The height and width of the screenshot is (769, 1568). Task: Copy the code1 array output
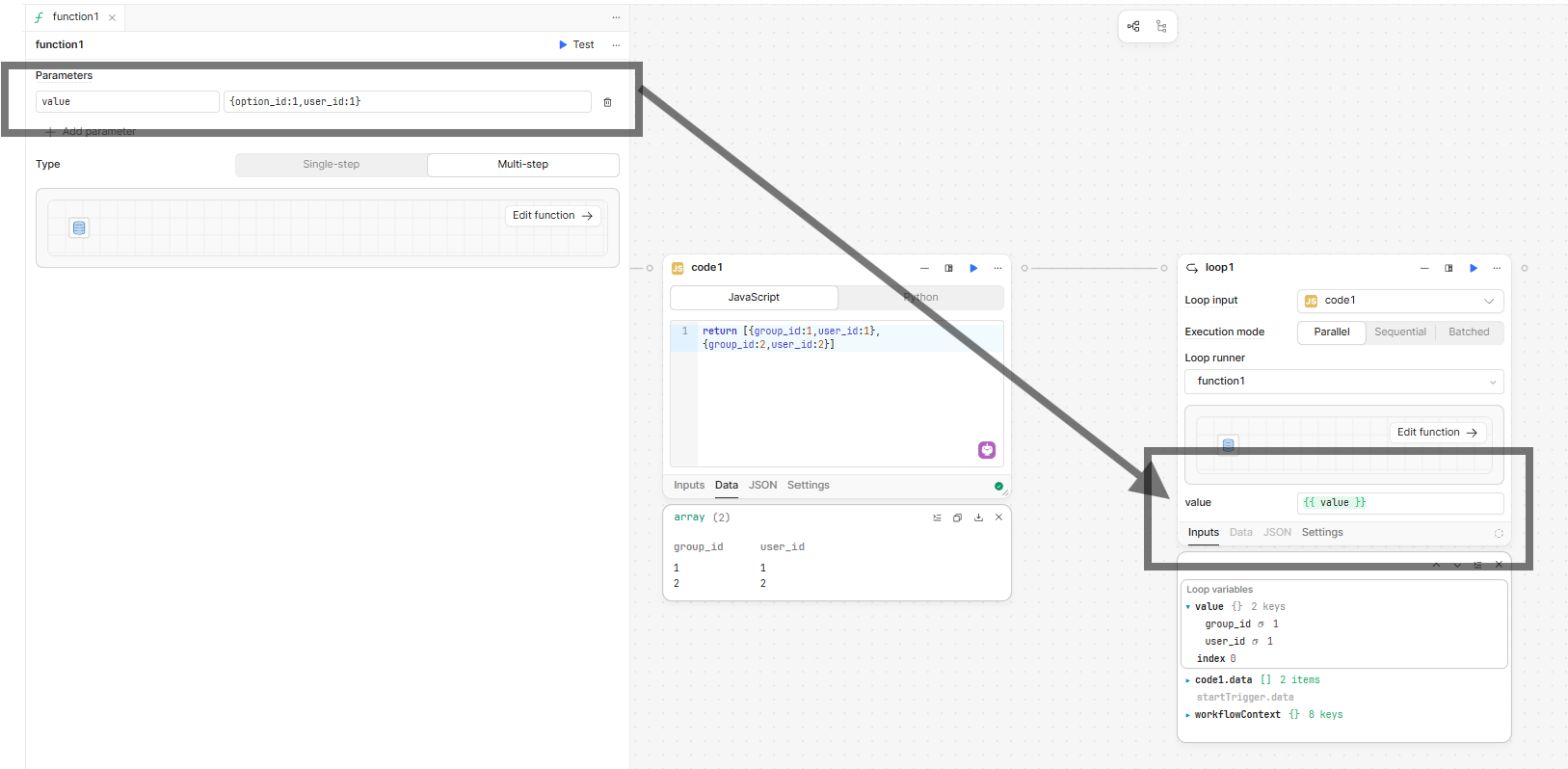957,517
